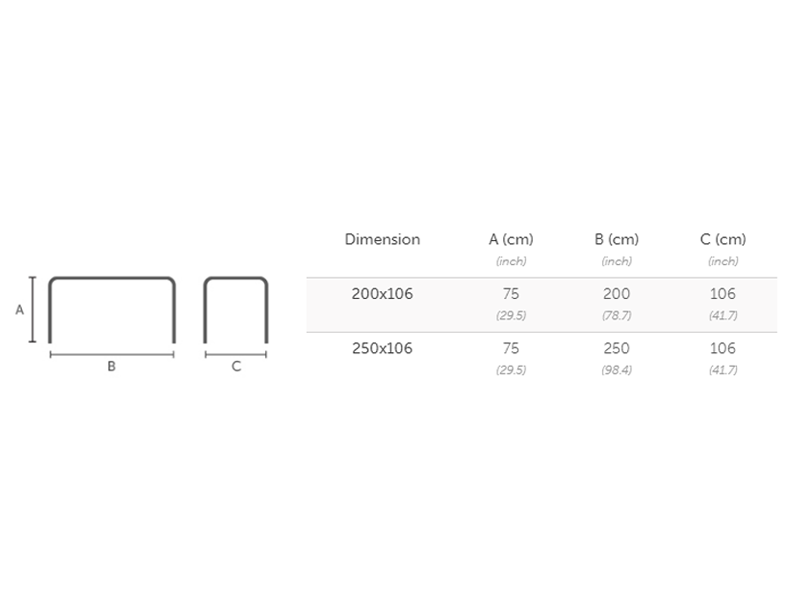
Task: Click the width dimension line above B
Action: [x=112, y=353]
